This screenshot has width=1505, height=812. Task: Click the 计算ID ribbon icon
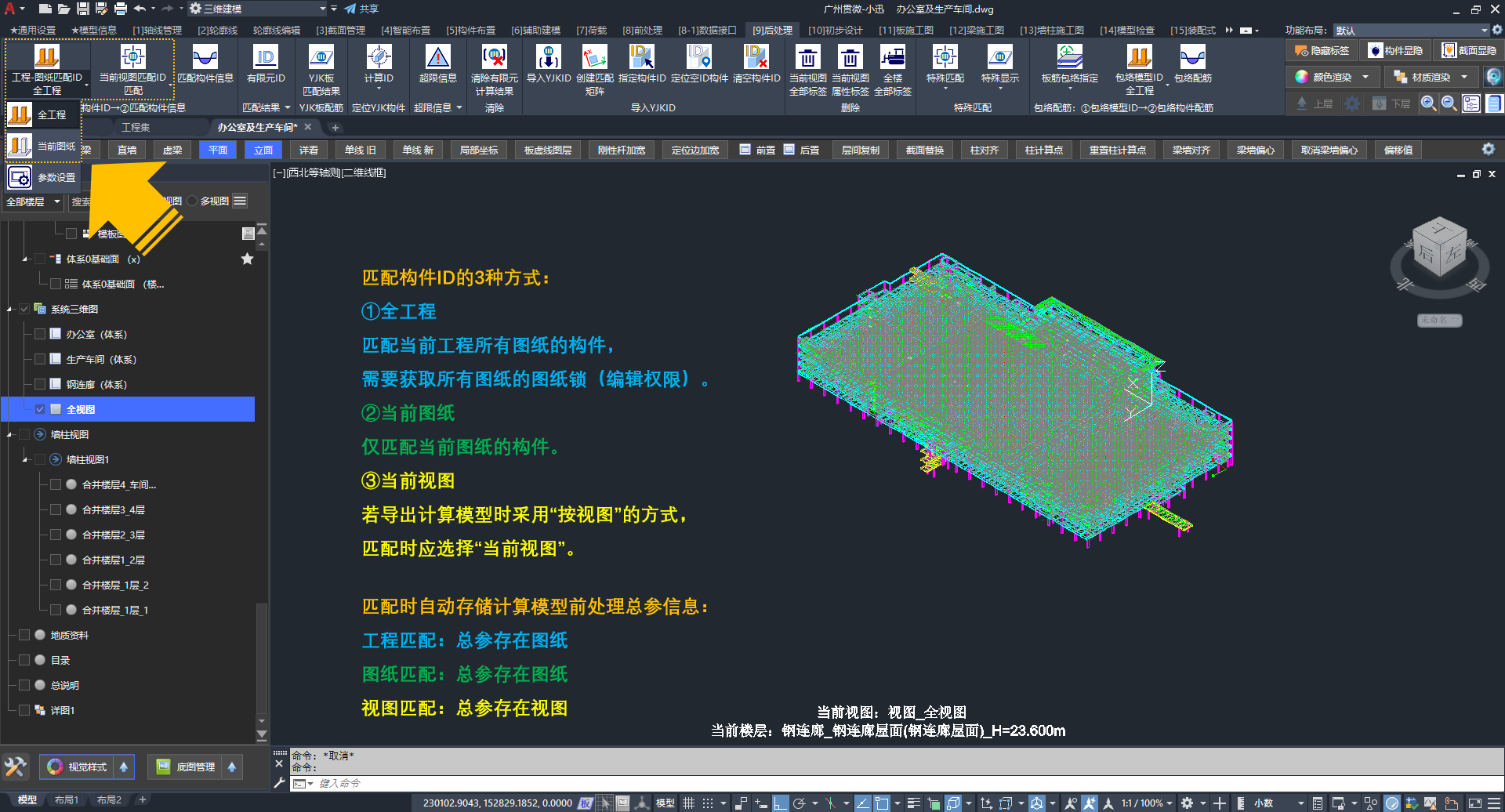[379, 58]
